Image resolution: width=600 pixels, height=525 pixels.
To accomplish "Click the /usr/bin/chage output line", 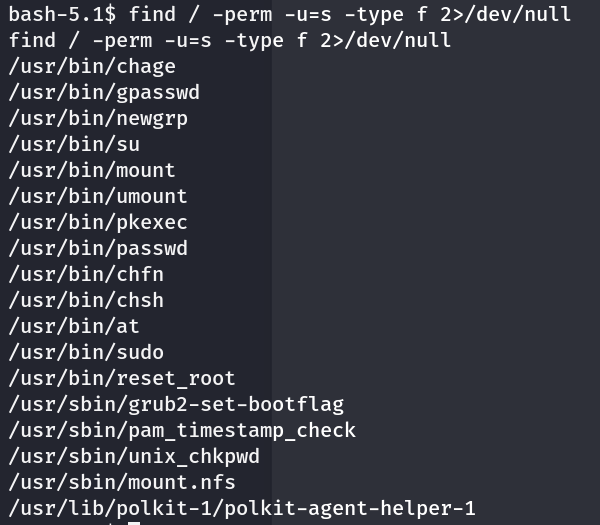I will [92, 66].
